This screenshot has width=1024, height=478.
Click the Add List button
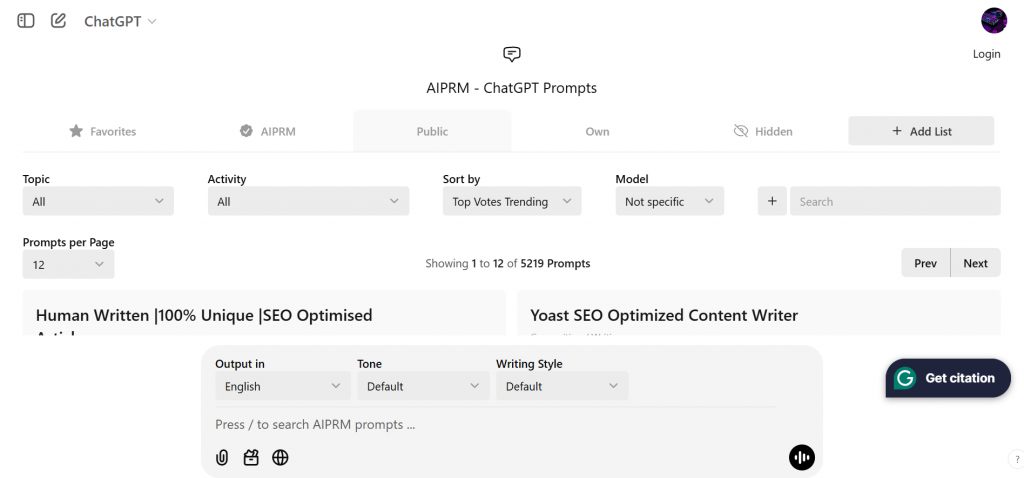(921, 131)
